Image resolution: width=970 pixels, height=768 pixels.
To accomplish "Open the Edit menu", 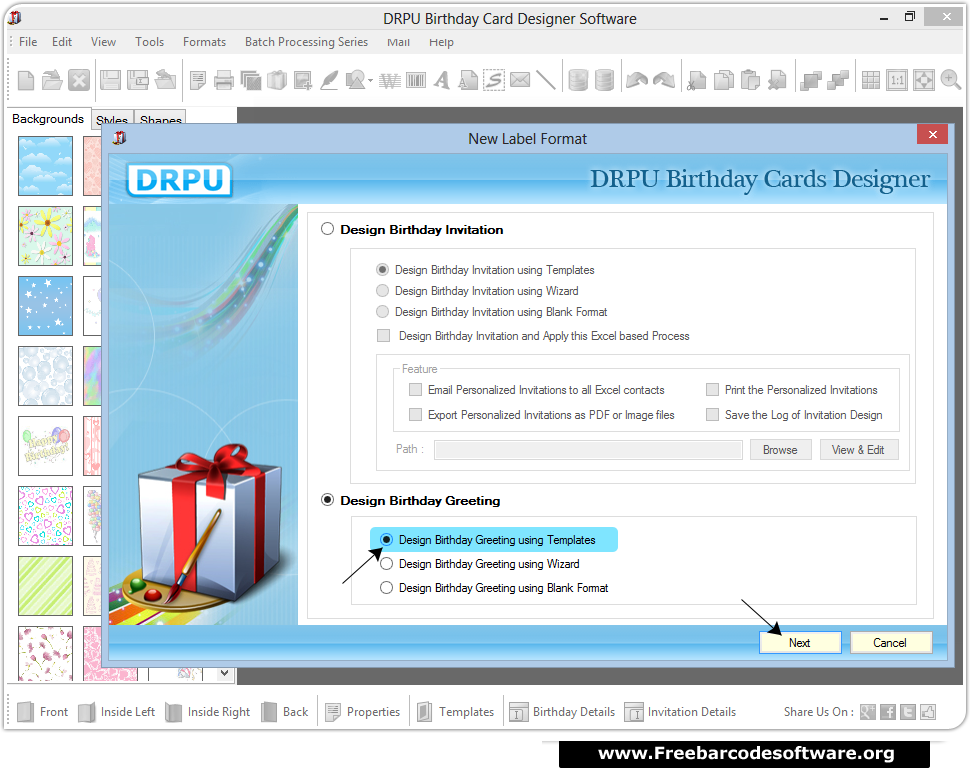I will click(x=62, y=42).
